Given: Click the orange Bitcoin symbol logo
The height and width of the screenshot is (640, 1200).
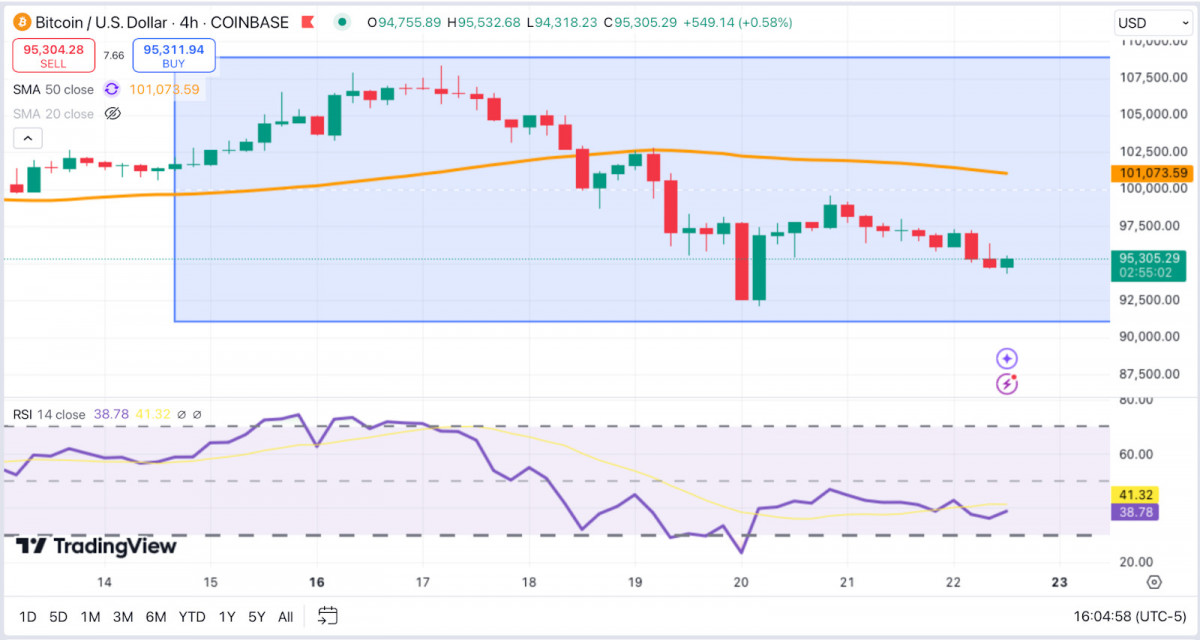Looking at the screenshot, I should pos(21,22).
